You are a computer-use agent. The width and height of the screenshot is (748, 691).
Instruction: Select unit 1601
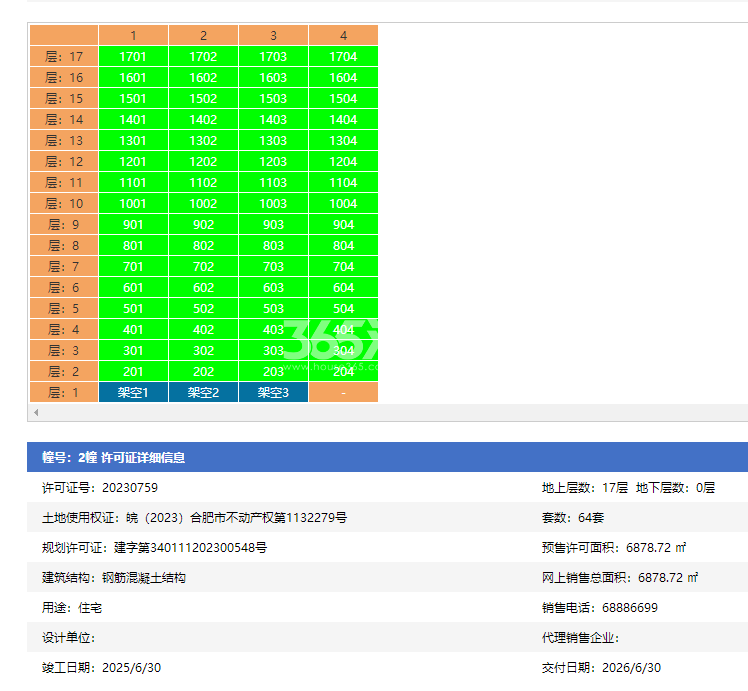133,77
